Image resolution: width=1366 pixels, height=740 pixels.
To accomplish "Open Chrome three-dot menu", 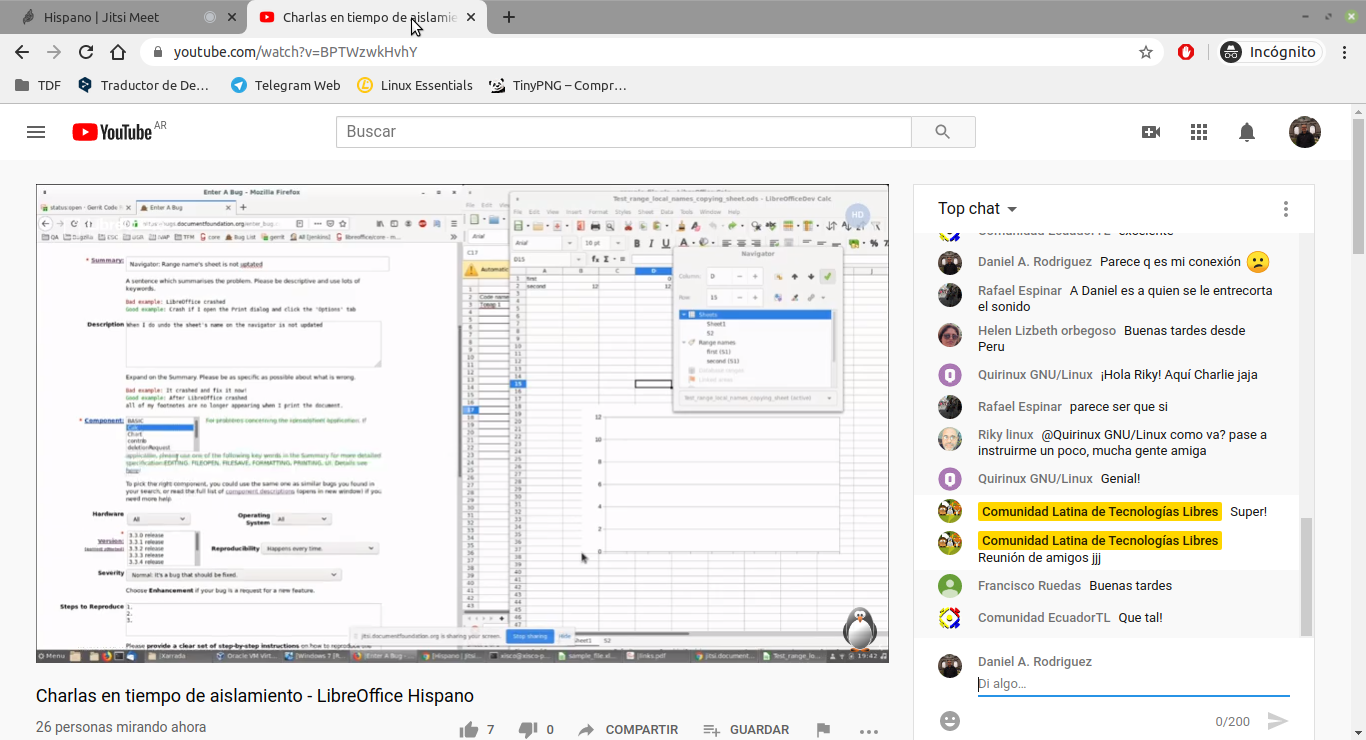I will (x=1345, y=52).
